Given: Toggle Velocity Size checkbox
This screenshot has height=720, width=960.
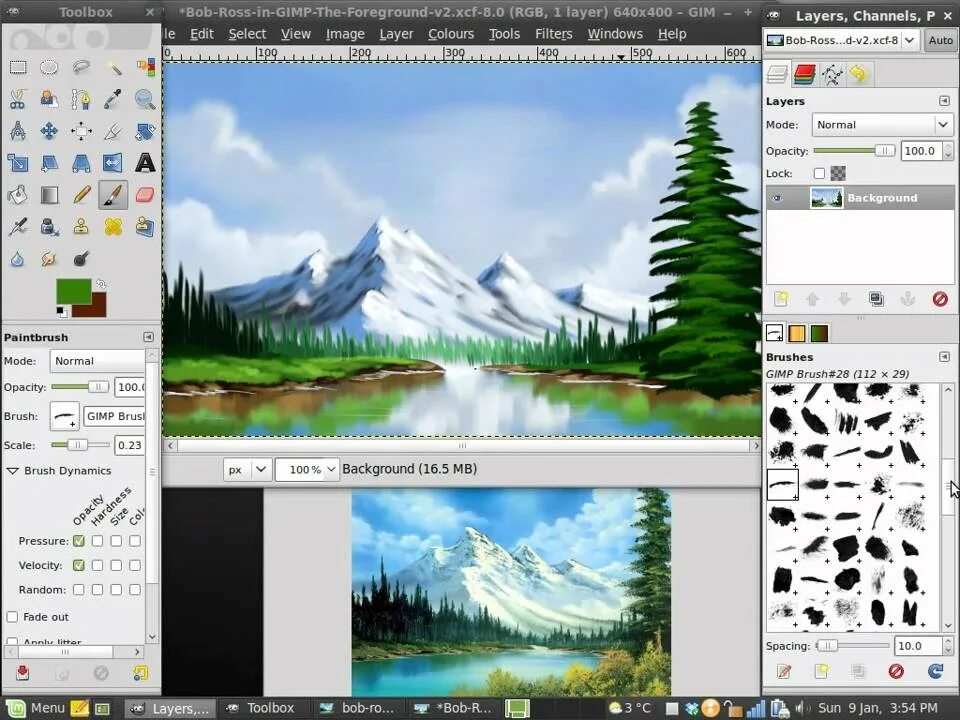Looking at the screenshot, I should [116, 565].
